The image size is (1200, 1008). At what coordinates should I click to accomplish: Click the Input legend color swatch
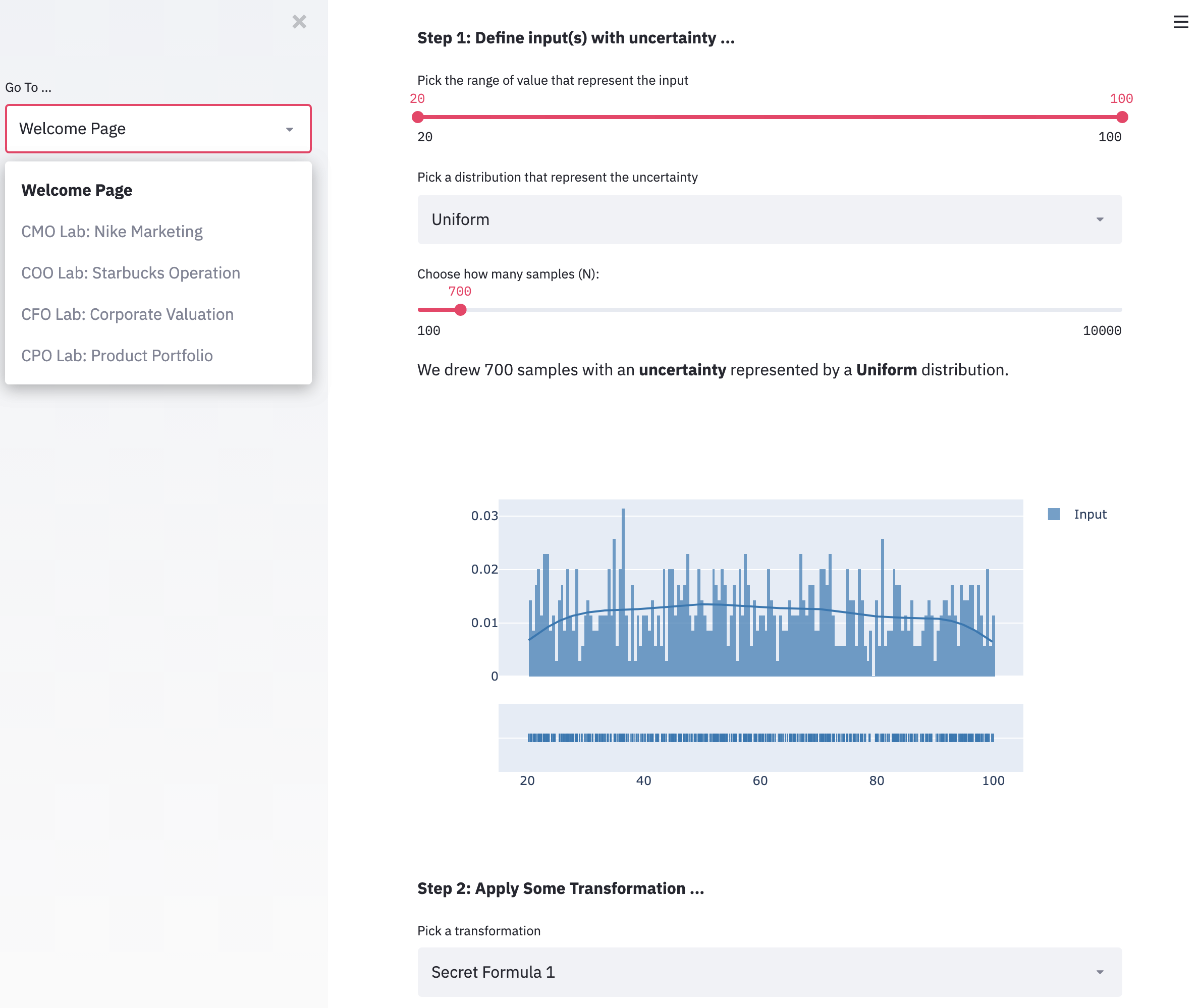click(x=1054, y=514)
